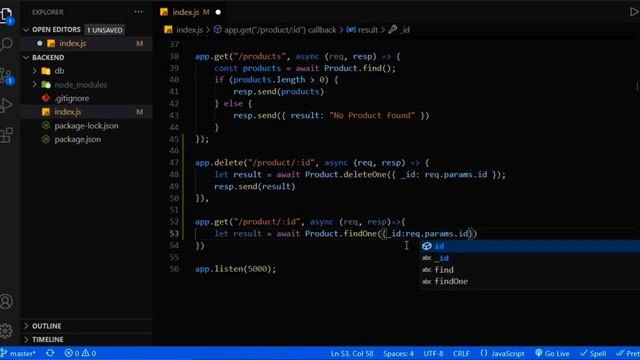Click Ln 53, Col 58 position indicator
The image size is (640, 360).
pyautogui.click(x=352, y=353)
